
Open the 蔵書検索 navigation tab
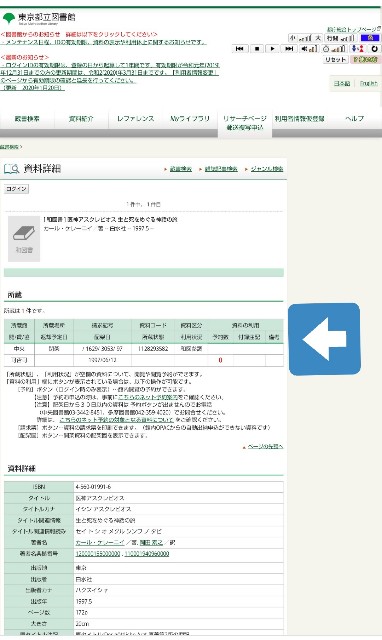pyautogui.click(x=27, y=119)
